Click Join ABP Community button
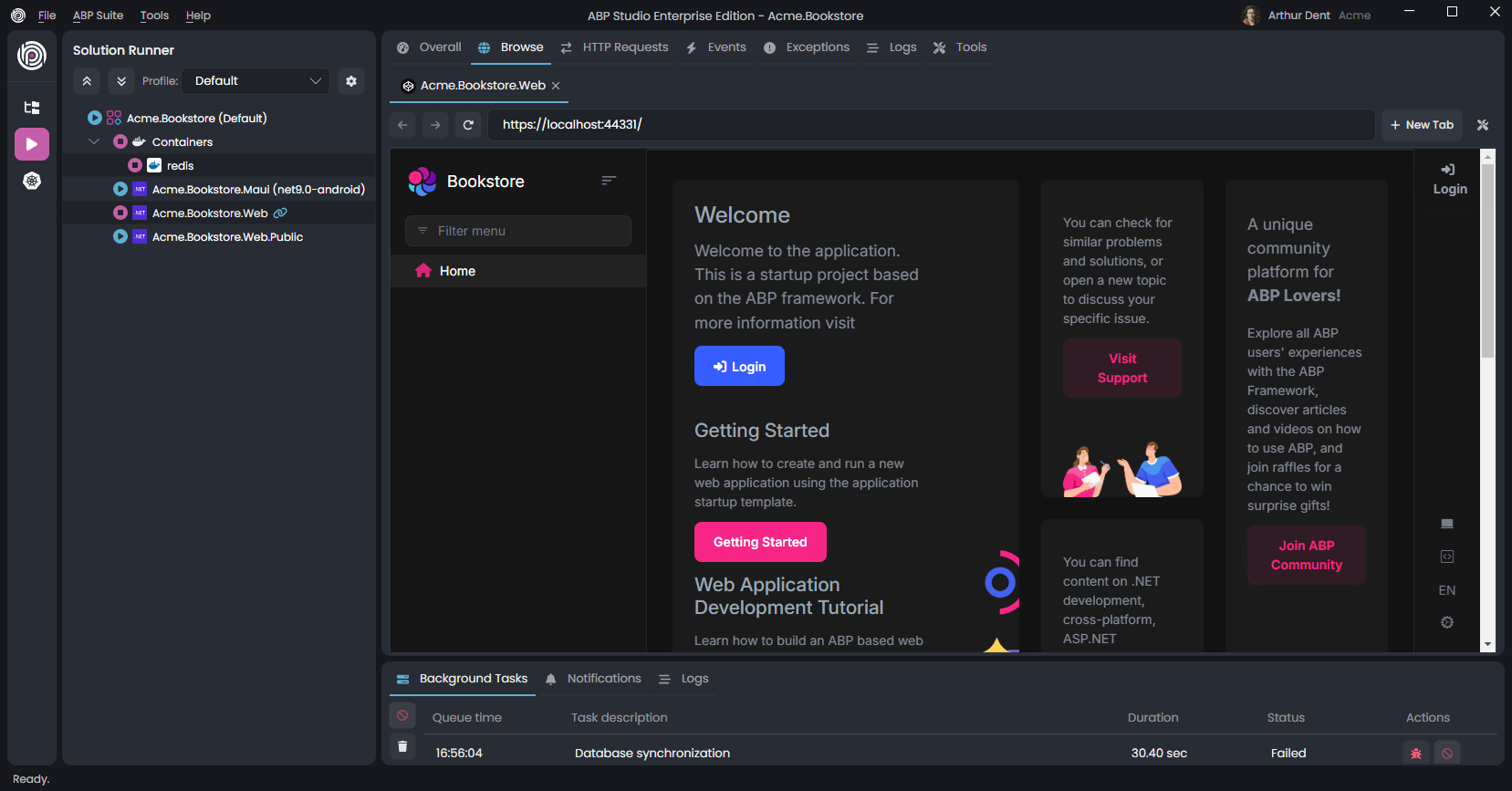Image resolution: width=1512 pixels, height=791 pixels. [1307, 555]
